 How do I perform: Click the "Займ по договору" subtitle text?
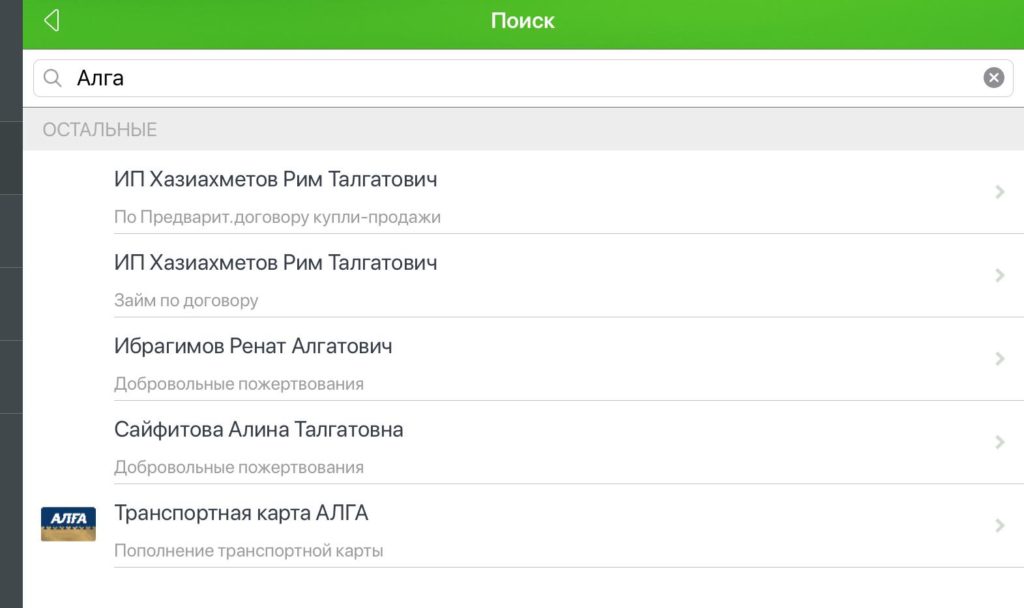(x=186, y=300)
